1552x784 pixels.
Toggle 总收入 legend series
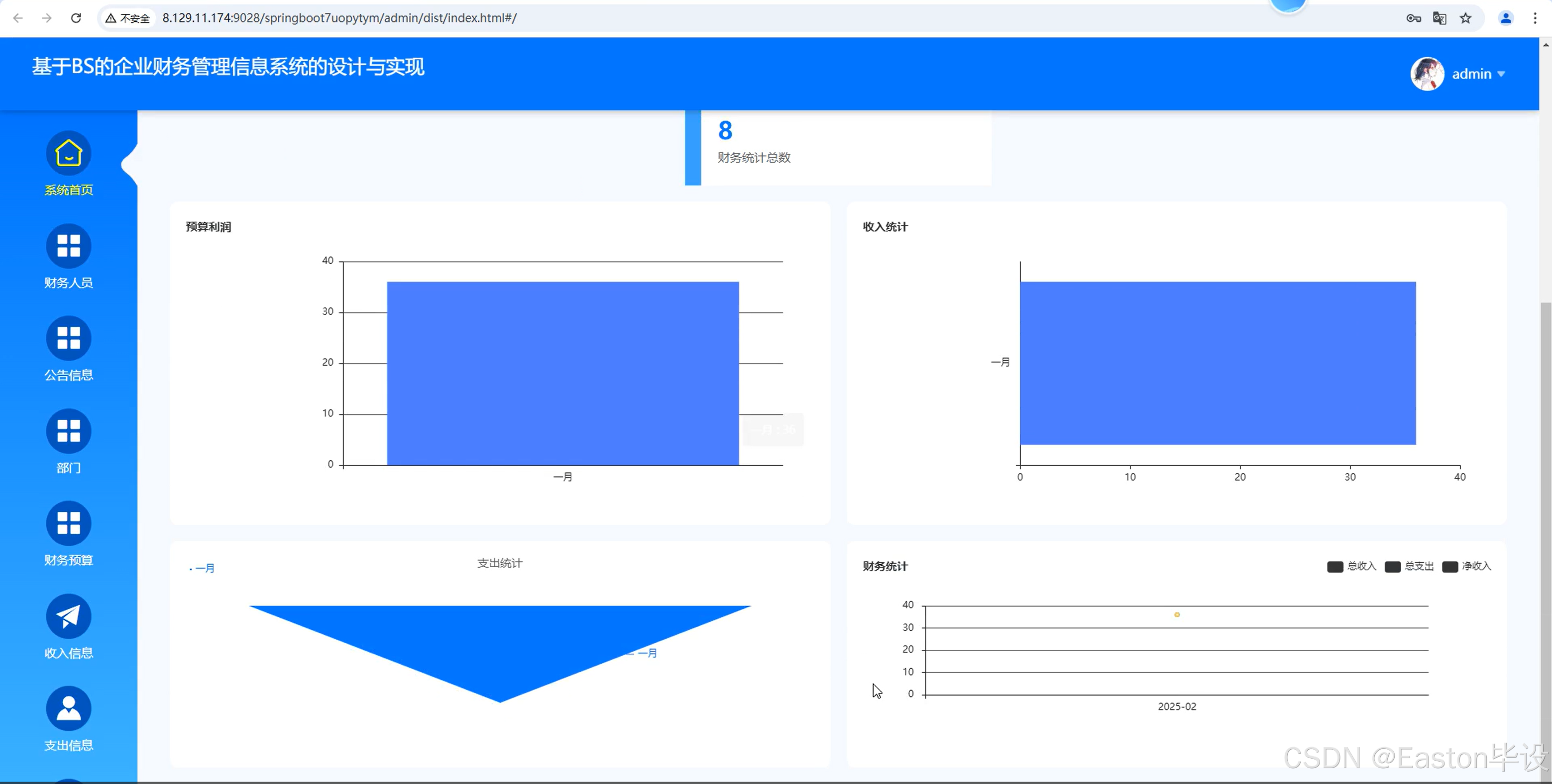1351,567
